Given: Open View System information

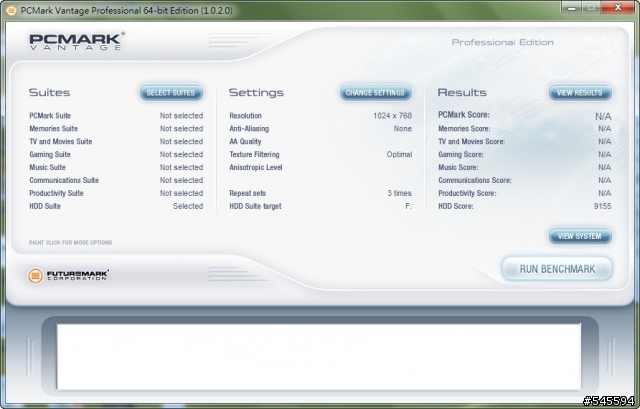Looking at the screenshot, I should click(580, 236).
